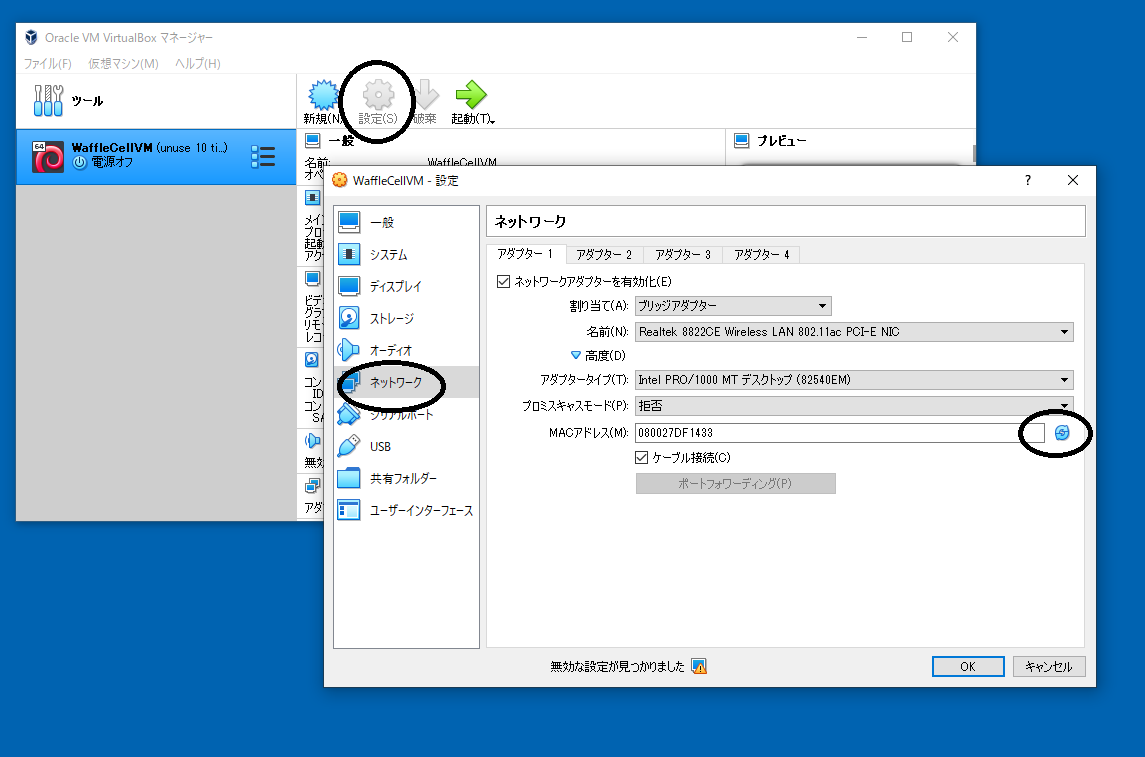1145x757 pixels.
Task: Click the 一般 section header icon in Manager
Action: (313, 140)
